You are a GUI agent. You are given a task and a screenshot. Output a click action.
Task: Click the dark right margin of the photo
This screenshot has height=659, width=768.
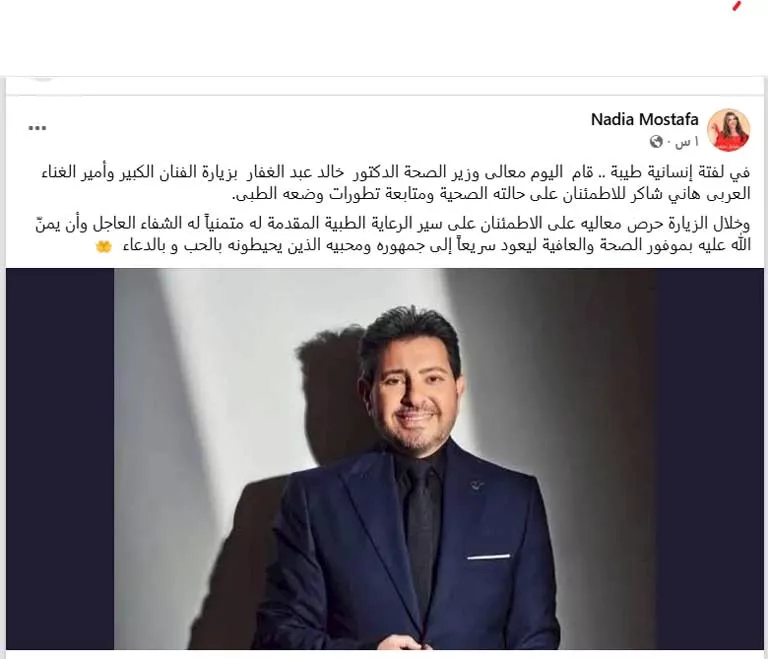[710, 459]
